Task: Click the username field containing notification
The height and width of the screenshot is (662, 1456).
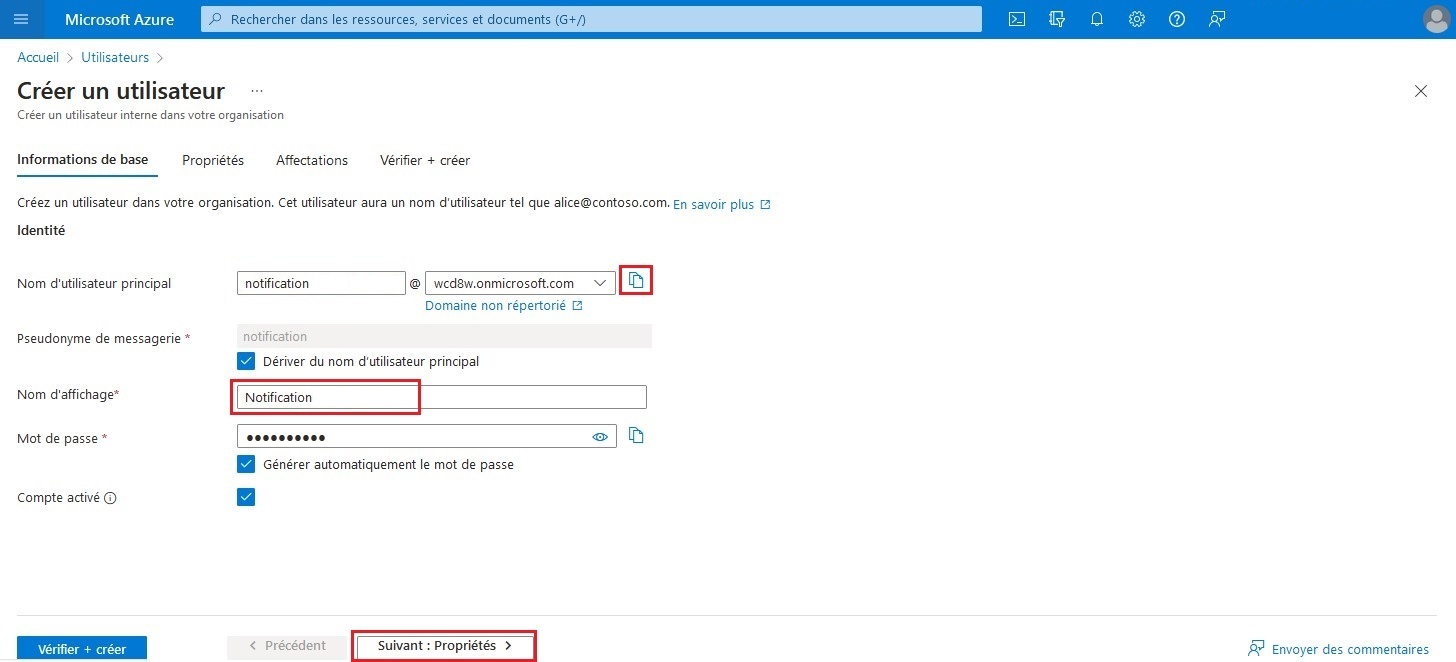Action: [321, 283]
